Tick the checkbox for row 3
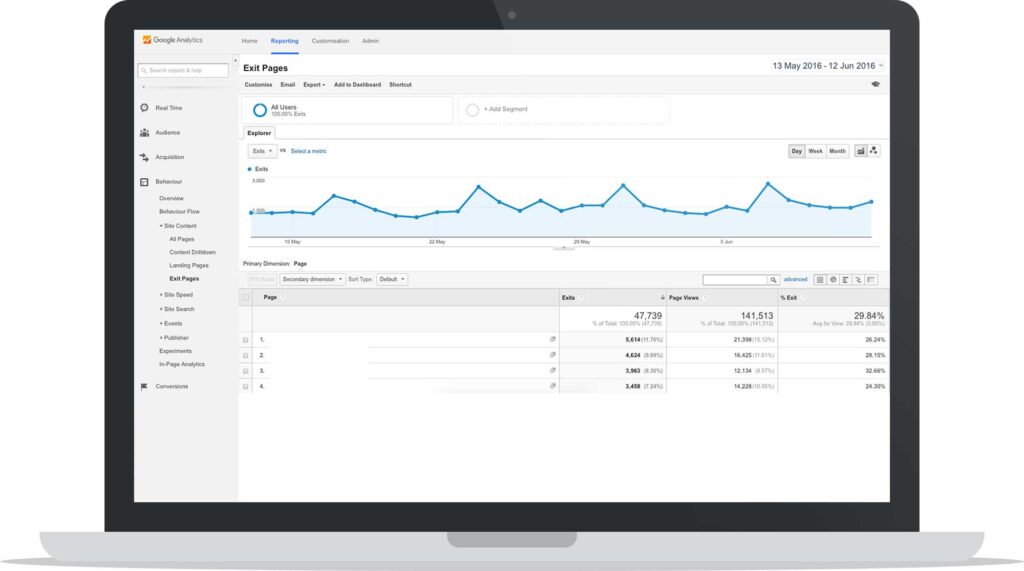Viewport: 1024px width, 571px height. coord(246,371)
